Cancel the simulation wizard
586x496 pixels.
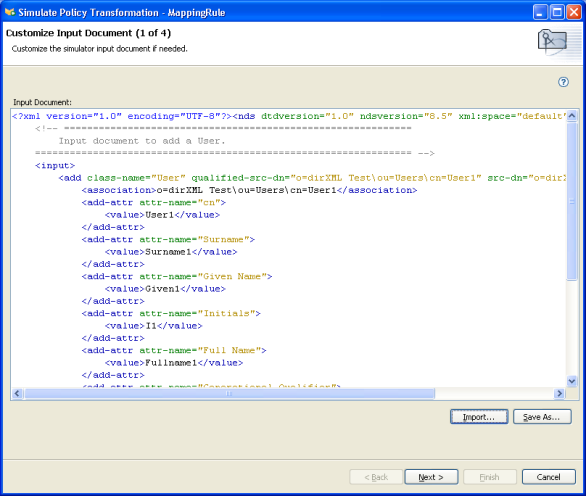(548, 477)
